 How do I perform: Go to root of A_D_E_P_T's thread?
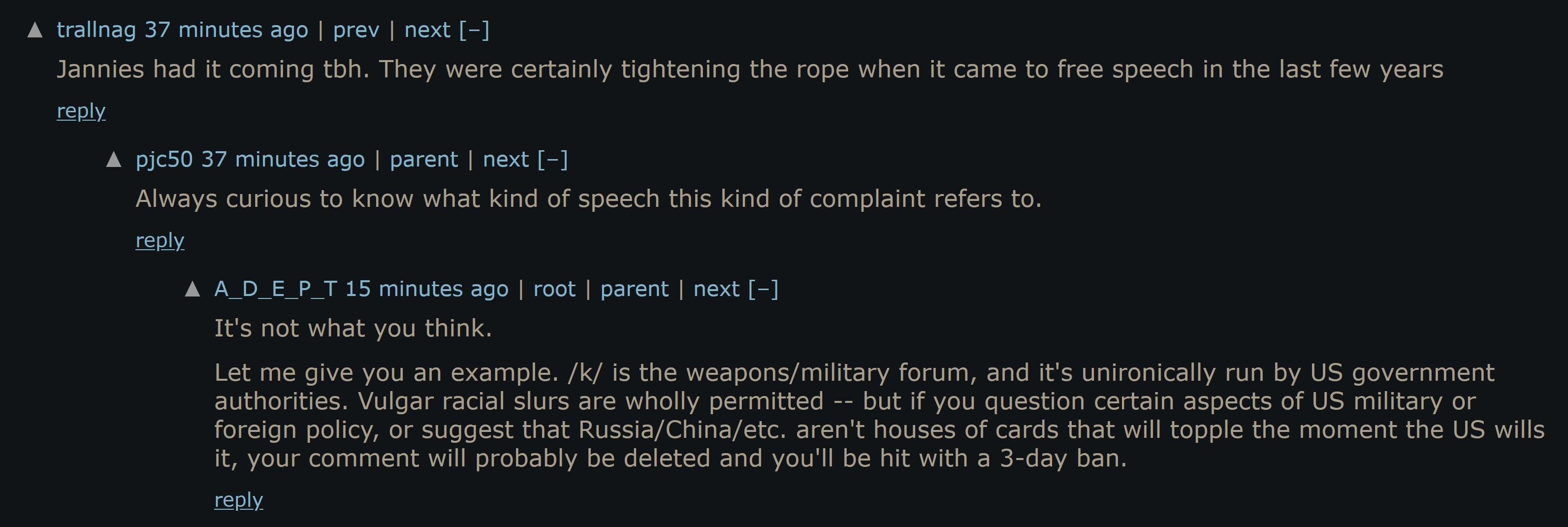coord(554,289)
